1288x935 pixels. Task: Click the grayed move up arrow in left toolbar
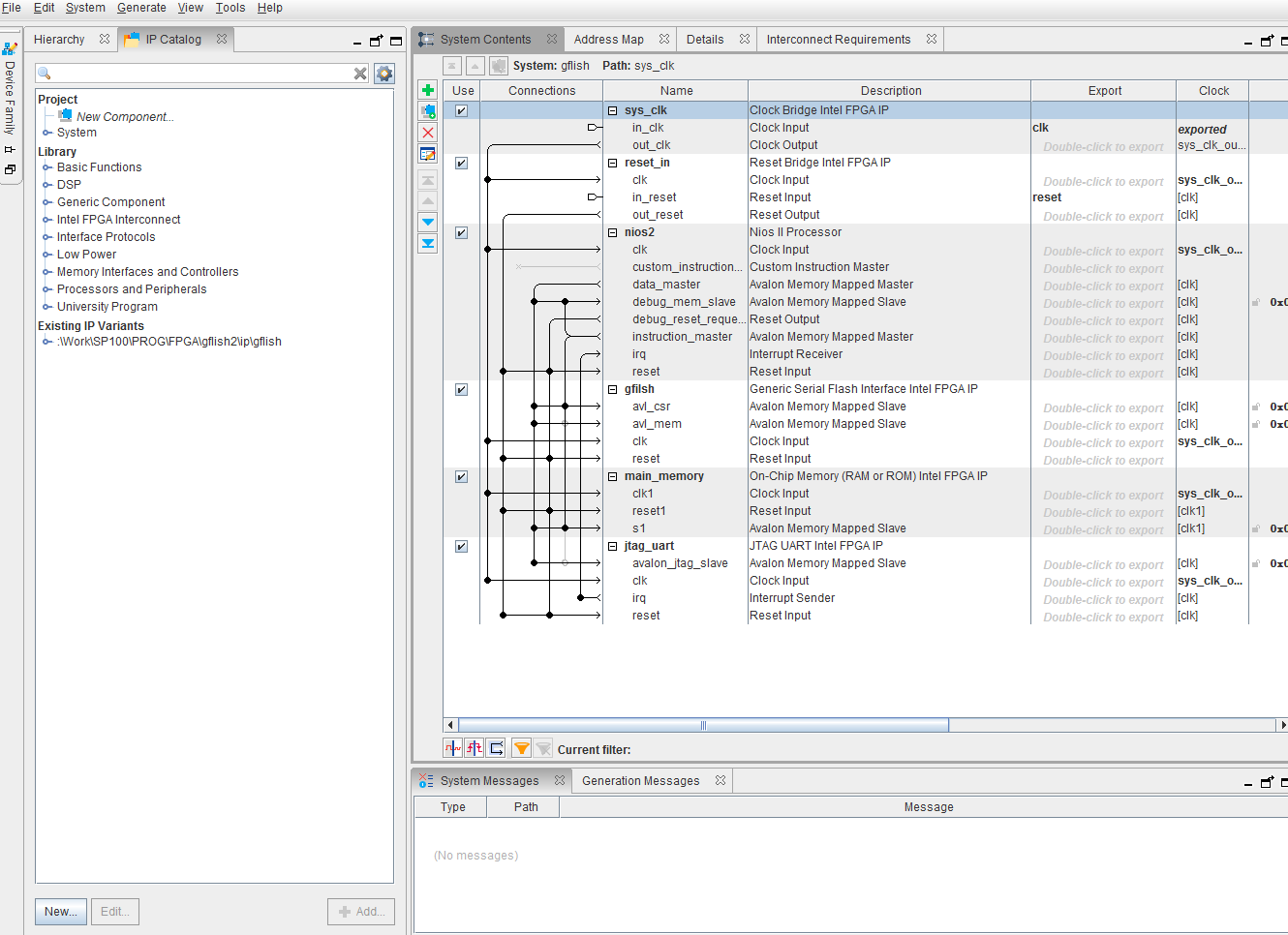click(x=427, y=200)
